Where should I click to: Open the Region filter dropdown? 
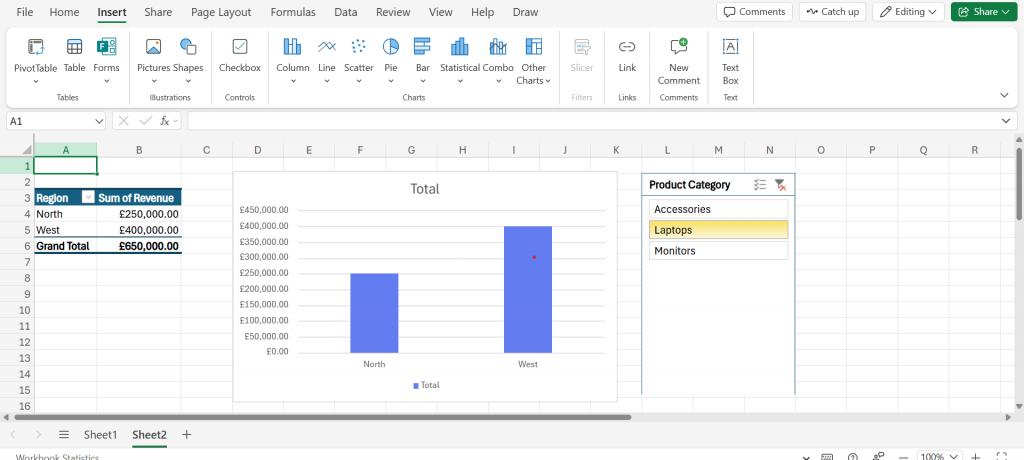[x=88, y=198]
